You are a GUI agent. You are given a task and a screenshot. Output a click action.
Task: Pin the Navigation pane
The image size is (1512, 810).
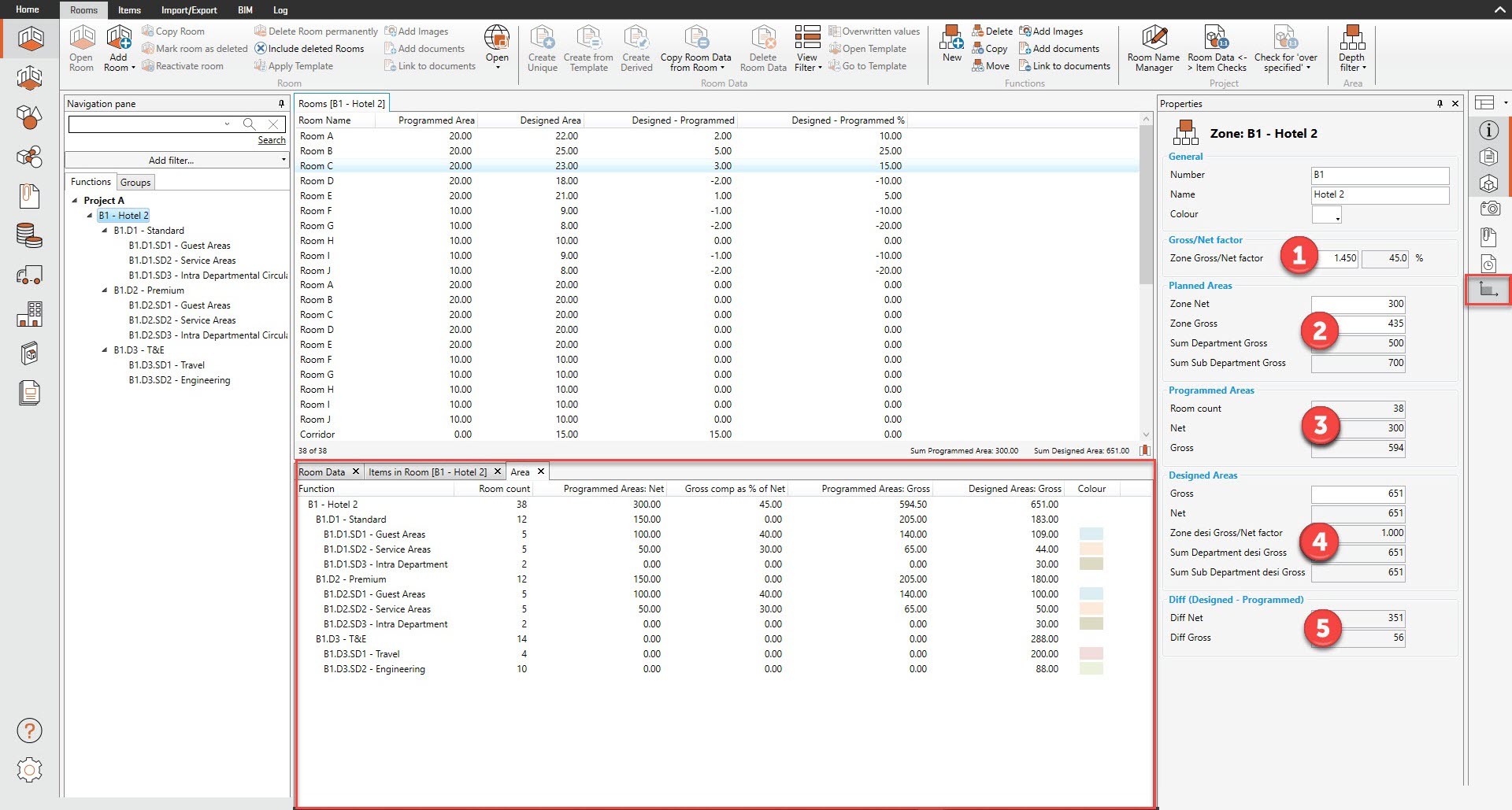[281, 104]
